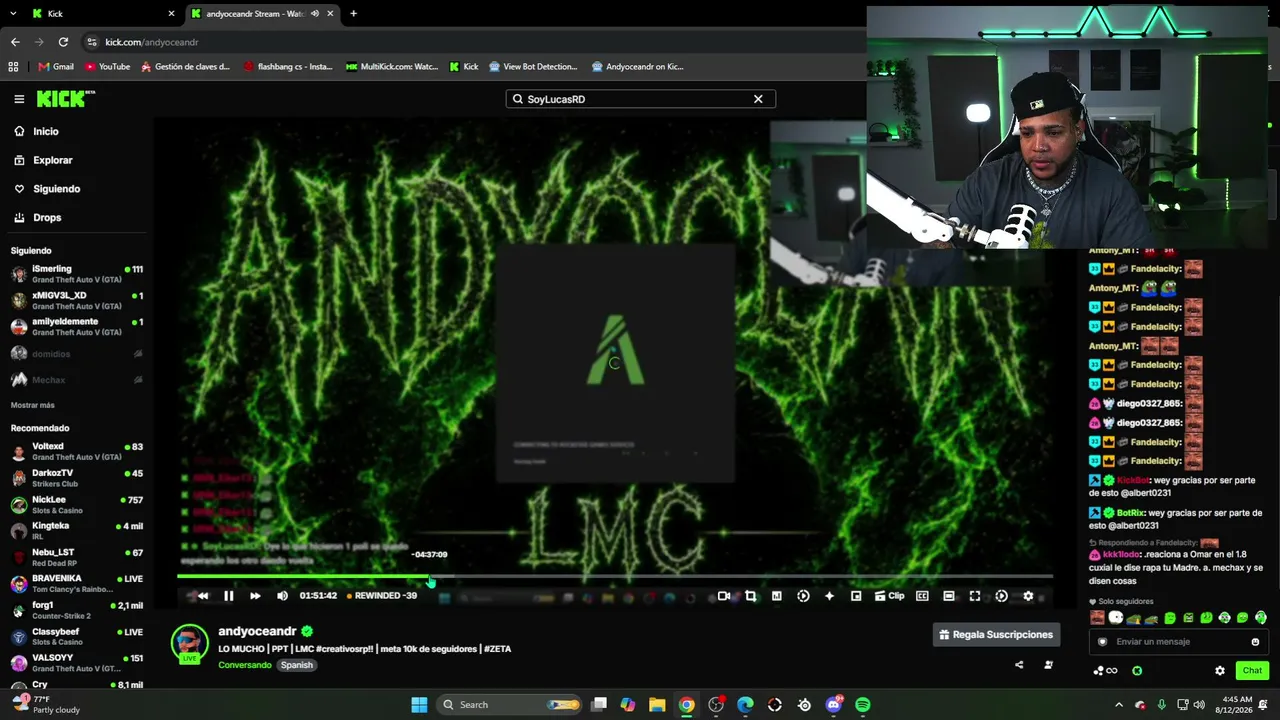Click the icon right of share
Screen dimensions: 1280x720
point(1048,665)
